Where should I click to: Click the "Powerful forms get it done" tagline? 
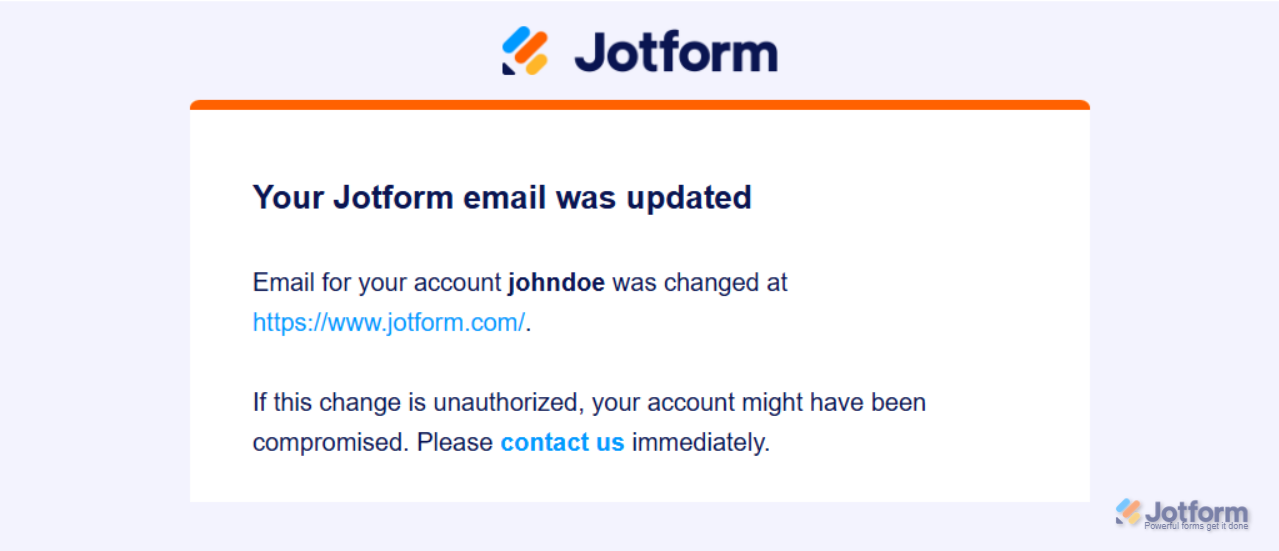click(x=1196, y=526)
